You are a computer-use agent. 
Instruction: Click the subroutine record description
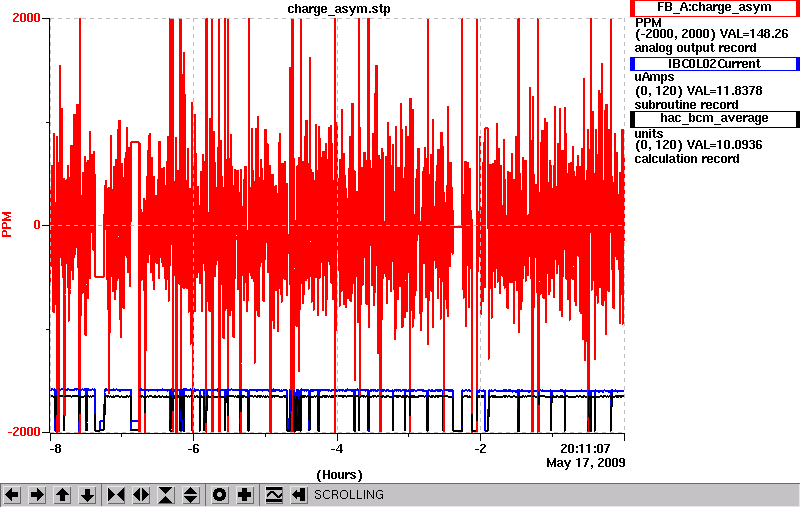pos(686,105)
